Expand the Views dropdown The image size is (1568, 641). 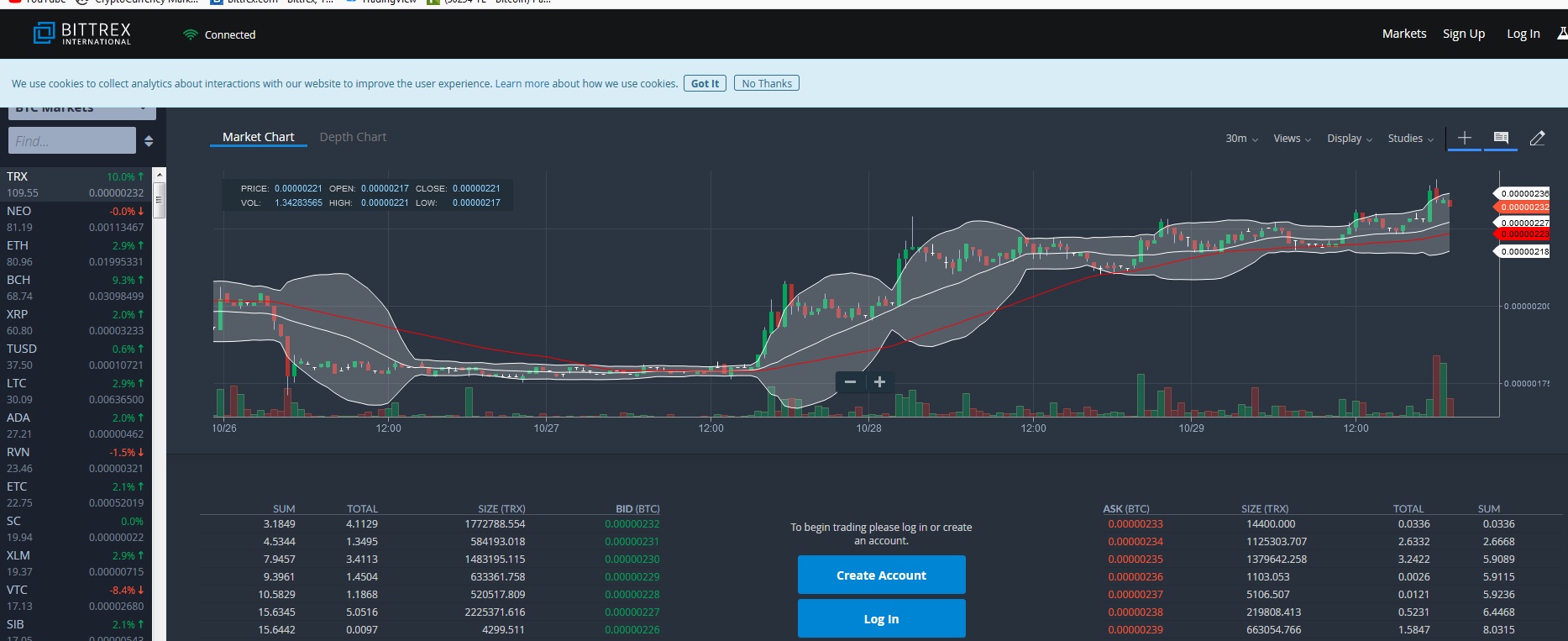[x=1292, y=139]
